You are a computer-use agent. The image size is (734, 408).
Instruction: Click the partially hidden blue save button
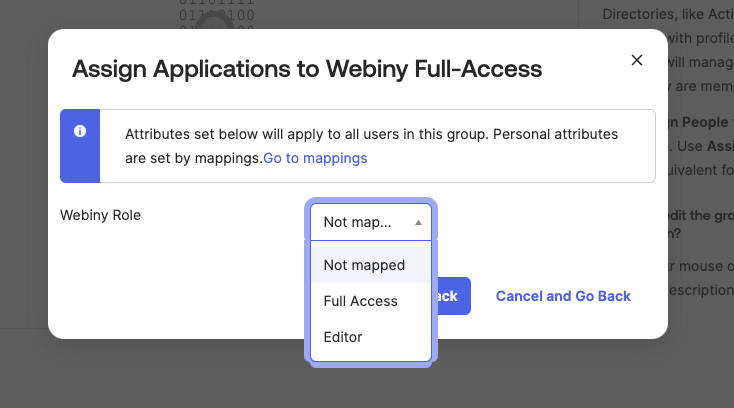tap(451, 296)
